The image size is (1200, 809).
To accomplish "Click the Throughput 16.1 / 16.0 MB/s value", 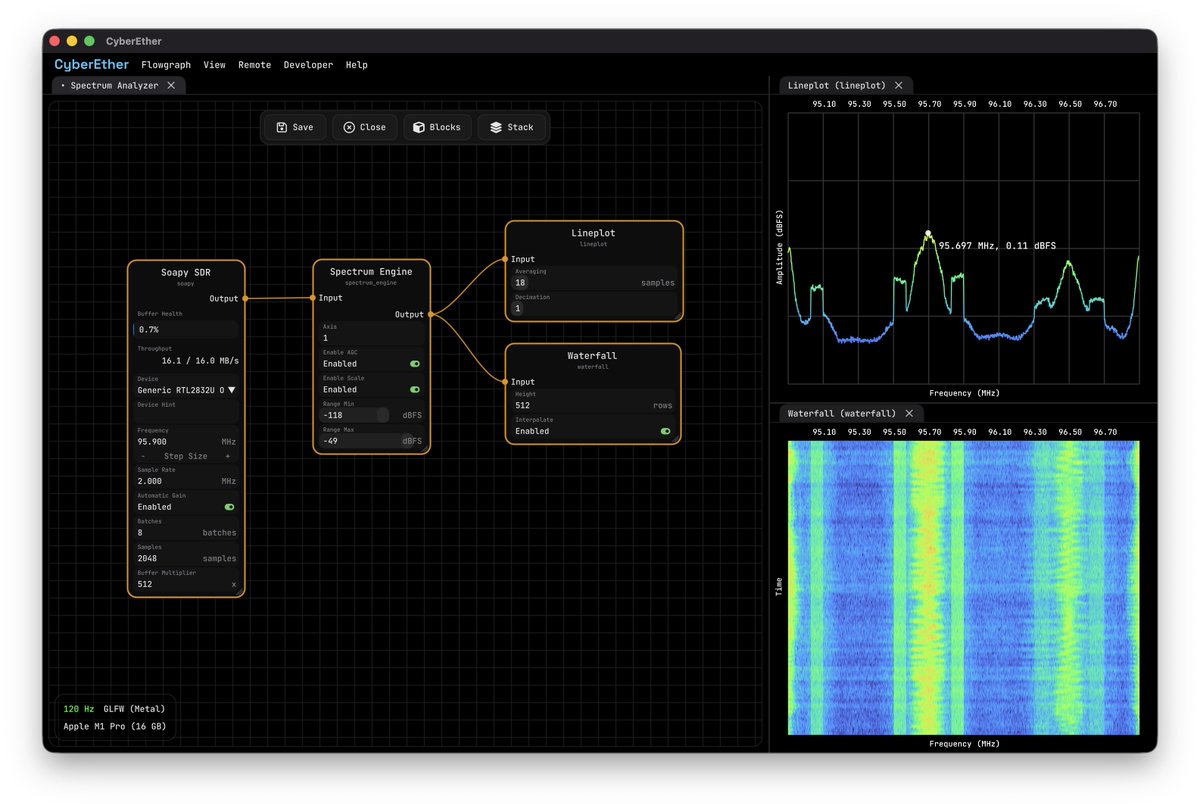I will click(x=200, y=360).
